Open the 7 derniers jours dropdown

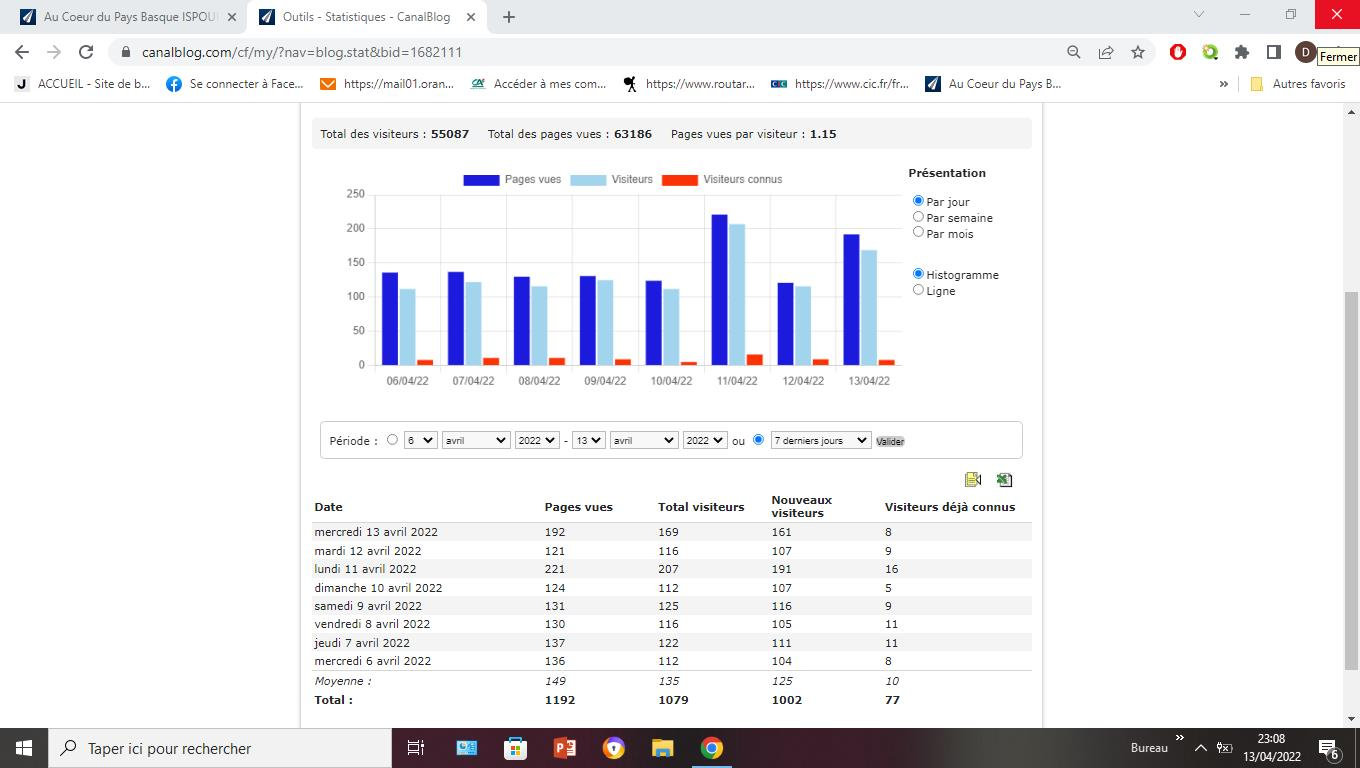pos(821,440)
